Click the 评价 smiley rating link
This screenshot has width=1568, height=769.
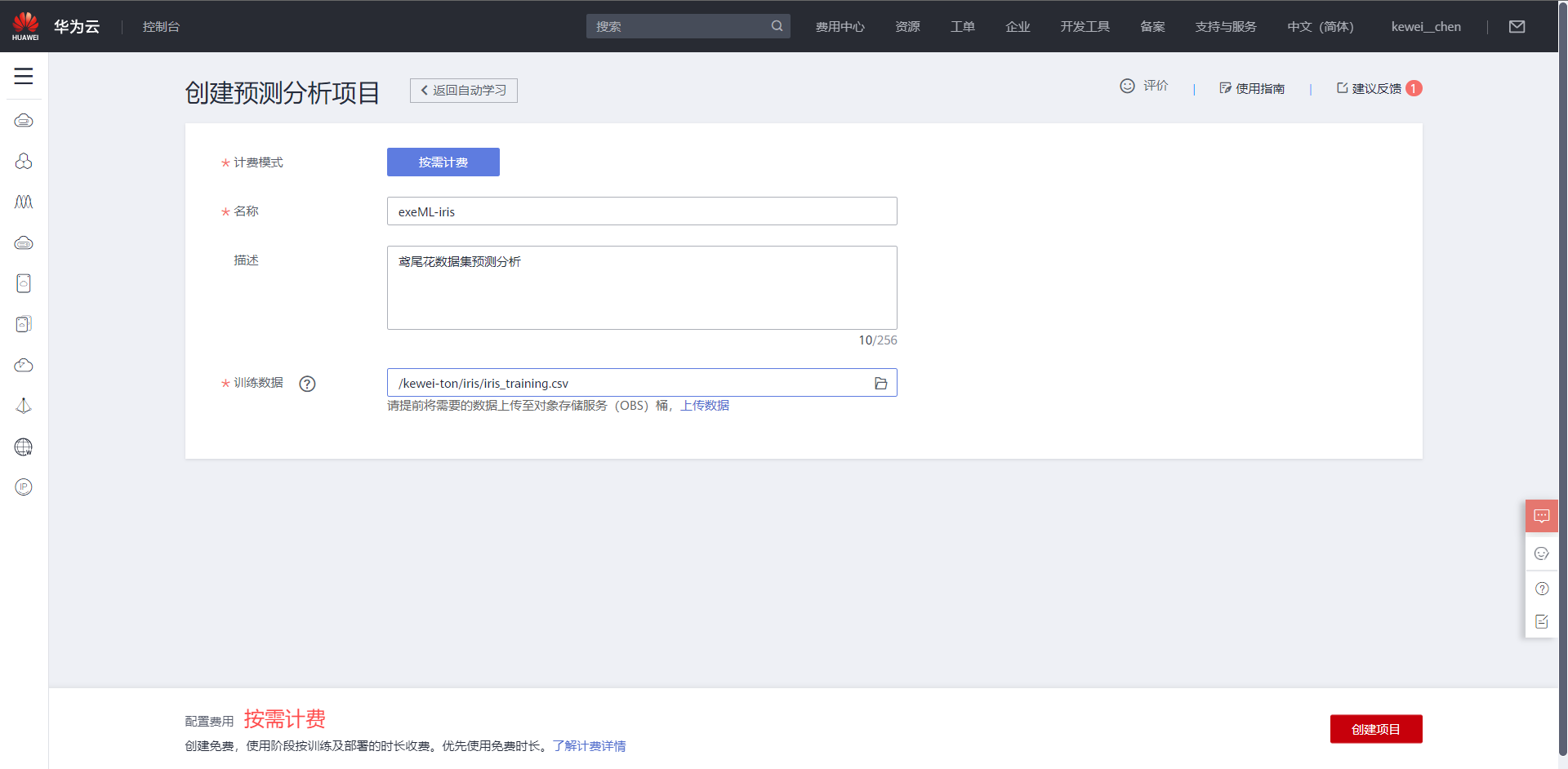1143,86
